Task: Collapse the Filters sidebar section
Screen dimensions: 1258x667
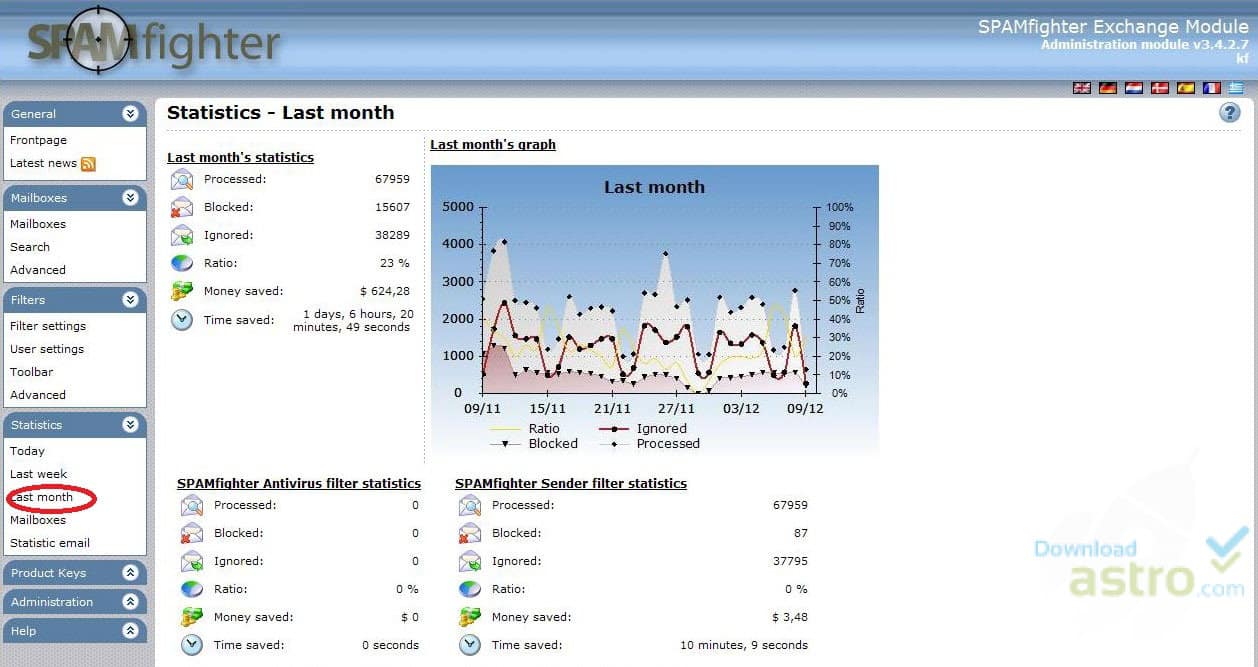Action: 130,300
